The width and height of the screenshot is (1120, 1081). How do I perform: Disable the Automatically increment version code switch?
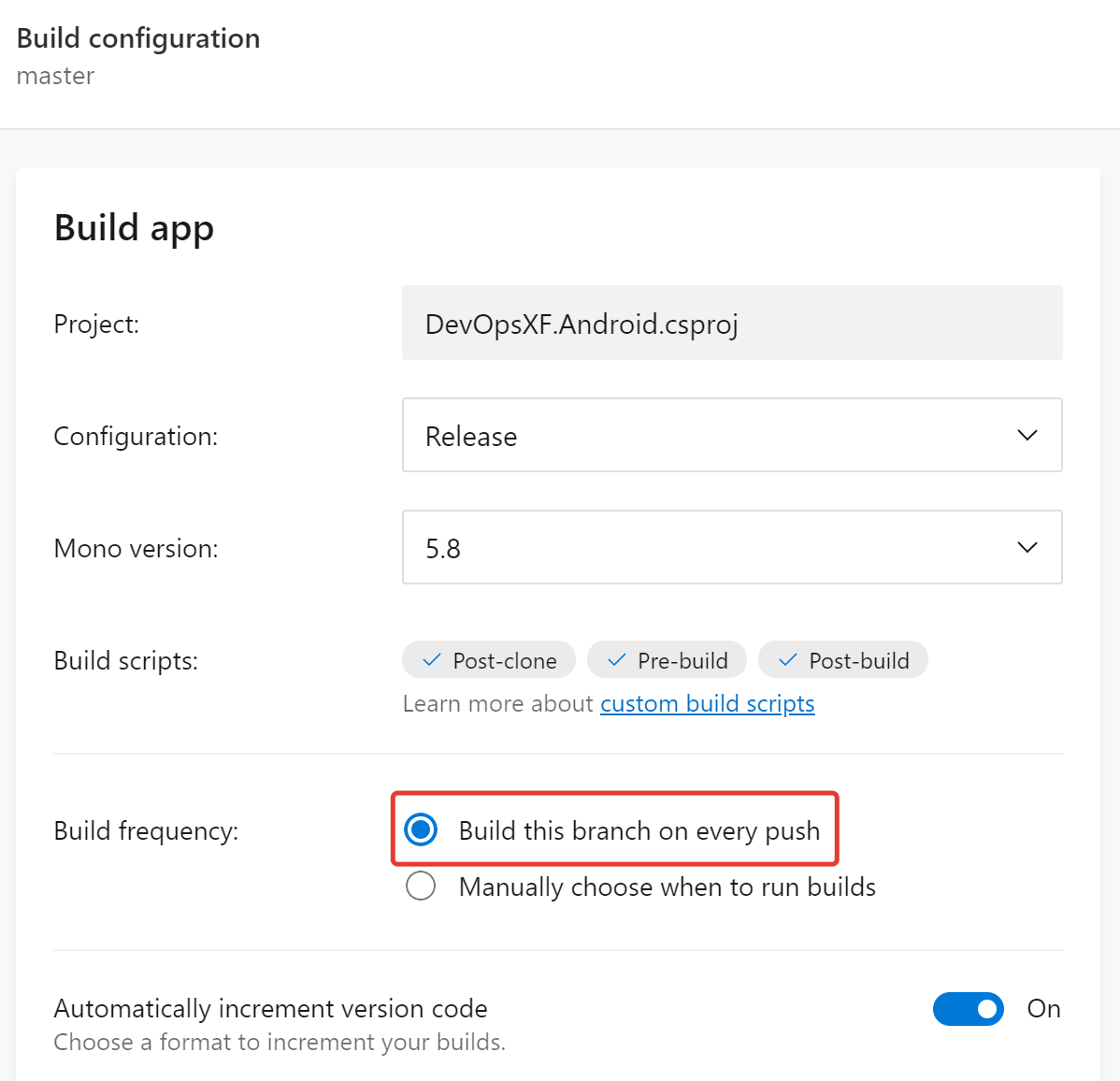click(969, 1009)
